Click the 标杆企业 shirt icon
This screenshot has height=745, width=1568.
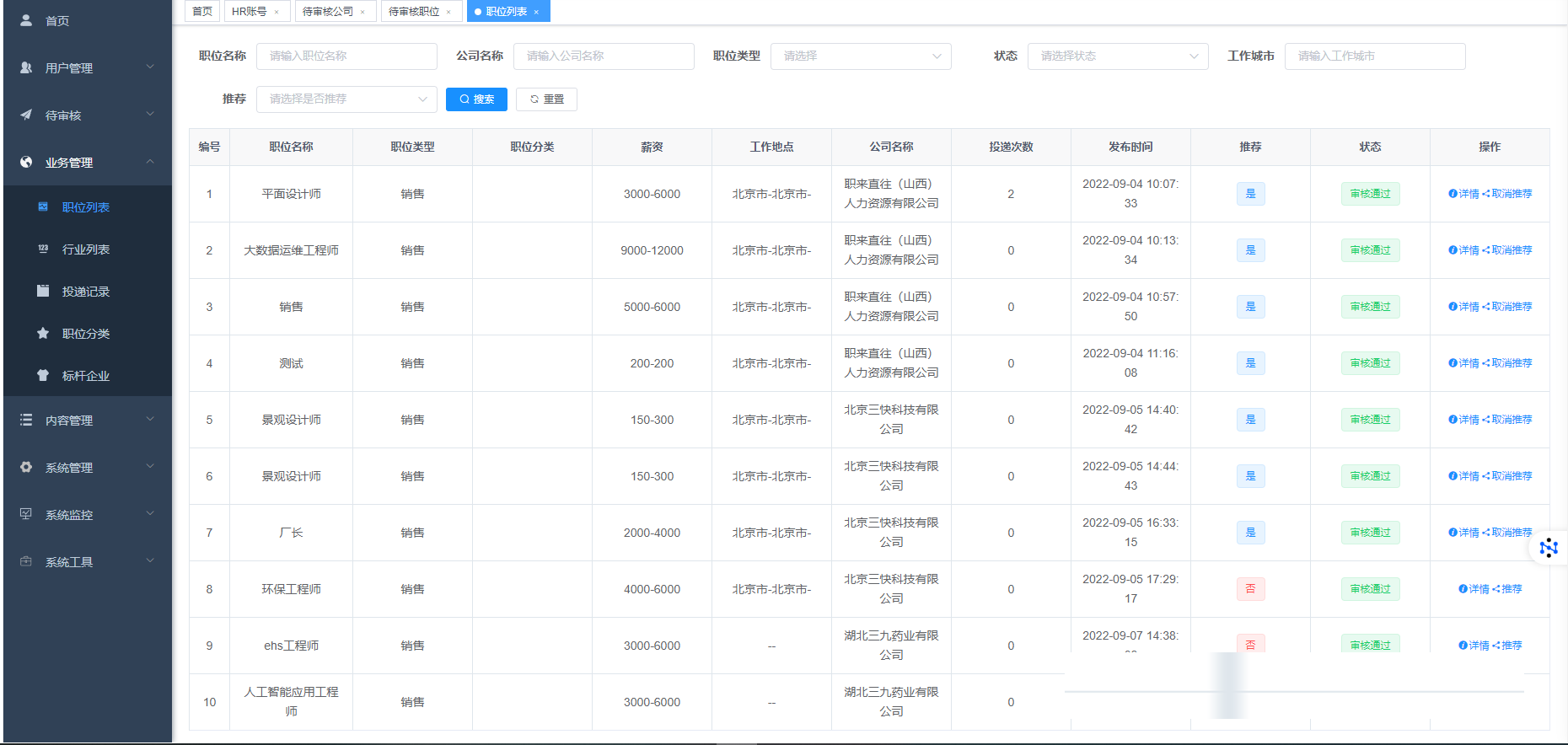click(43, 375)
